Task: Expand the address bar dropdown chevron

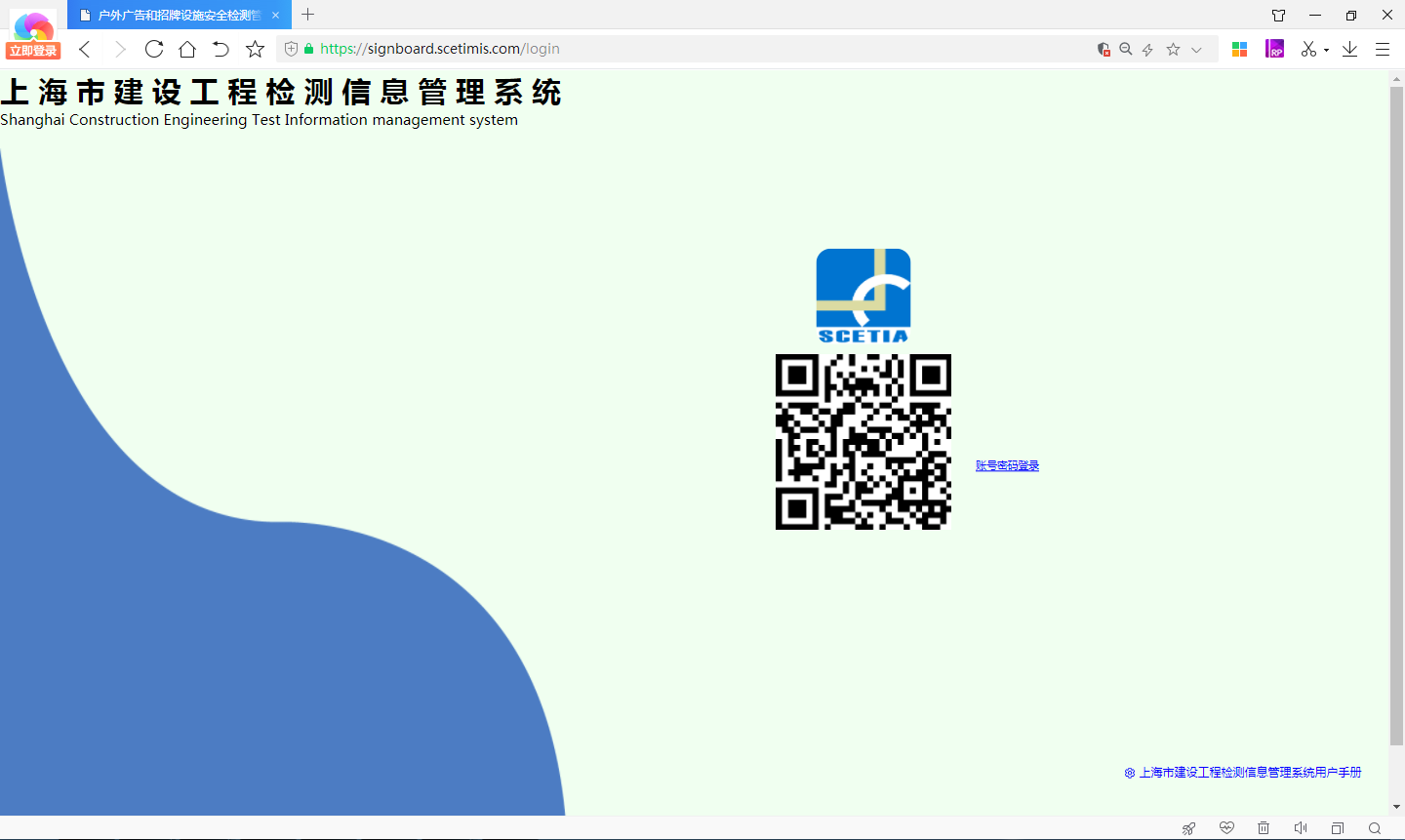Action: click(x=1196, y=49)
